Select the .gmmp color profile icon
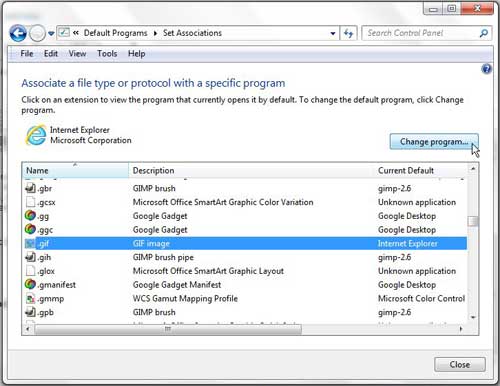The height and width of the screenshot is (386, 500). tap(30, 298)
